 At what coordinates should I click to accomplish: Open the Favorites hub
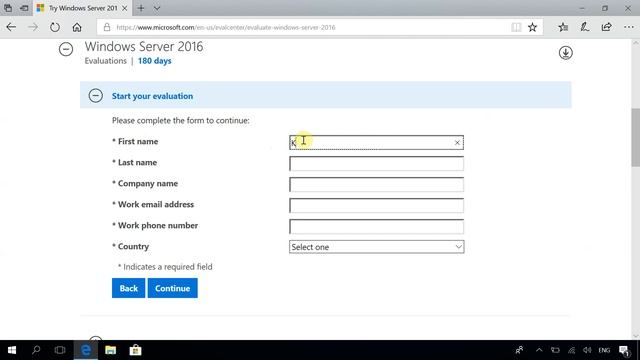[563, 27]
